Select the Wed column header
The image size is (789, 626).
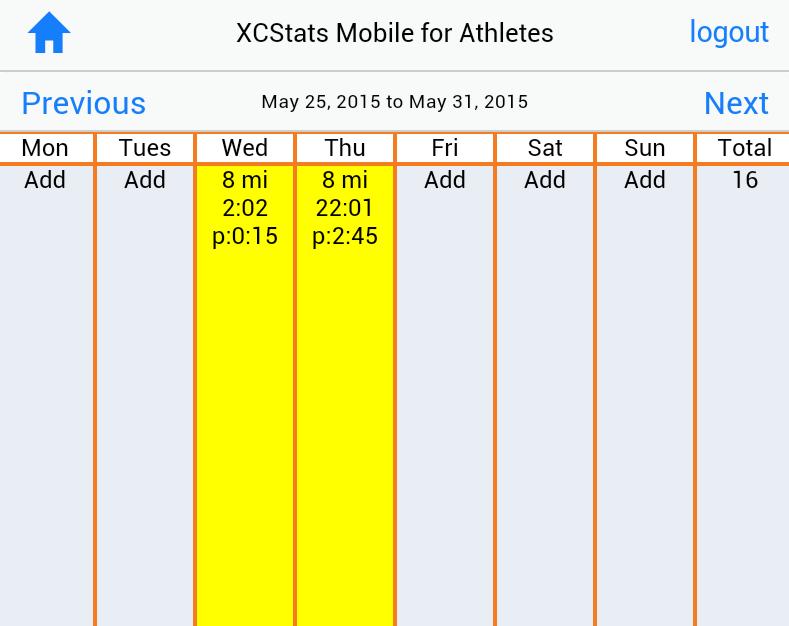tap(245, 148)
